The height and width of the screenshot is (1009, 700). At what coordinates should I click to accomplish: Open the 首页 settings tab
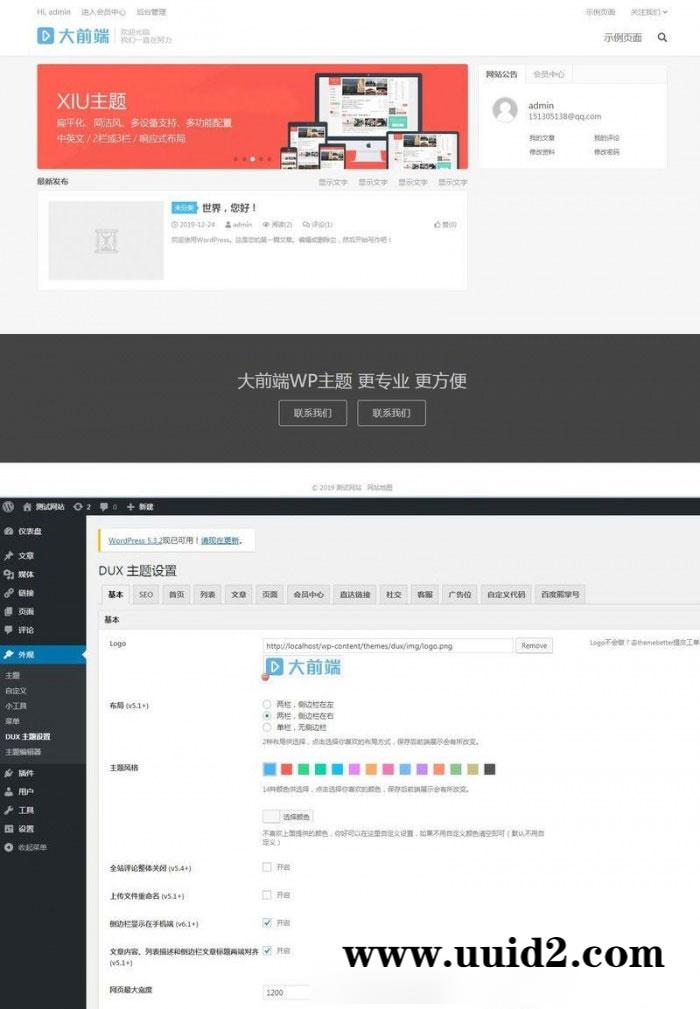(176, 595)
